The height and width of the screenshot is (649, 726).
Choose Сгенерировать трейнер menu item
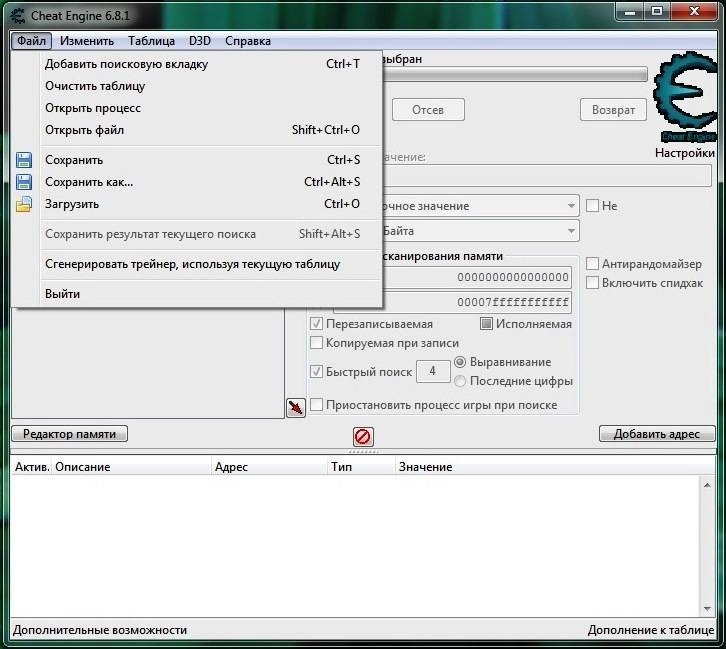click(197, 264)
